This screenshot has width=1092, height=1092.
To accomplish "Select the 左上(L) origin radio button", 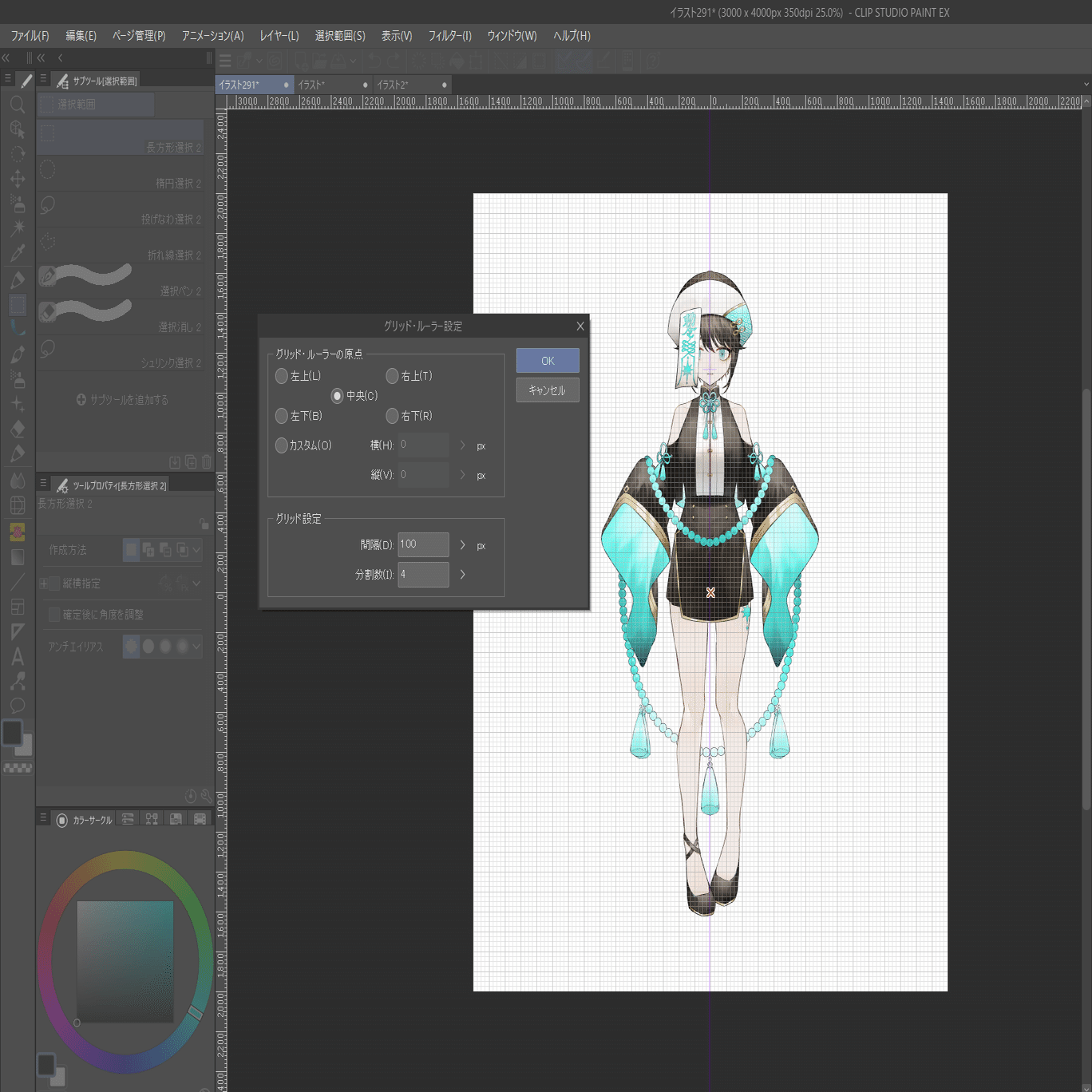I will point(281,376).
